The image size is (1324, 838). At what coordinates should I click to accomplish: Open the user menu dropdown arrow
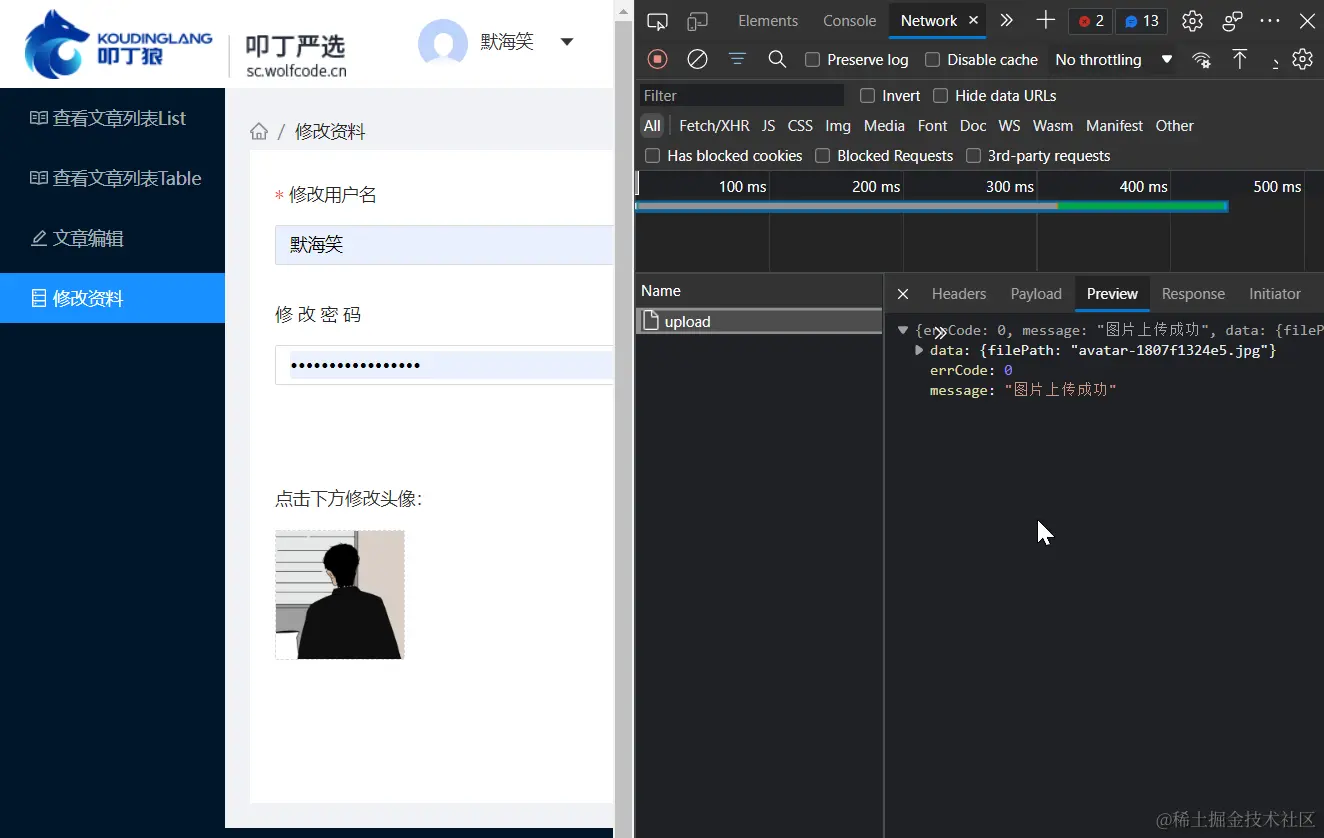(567, 42)
